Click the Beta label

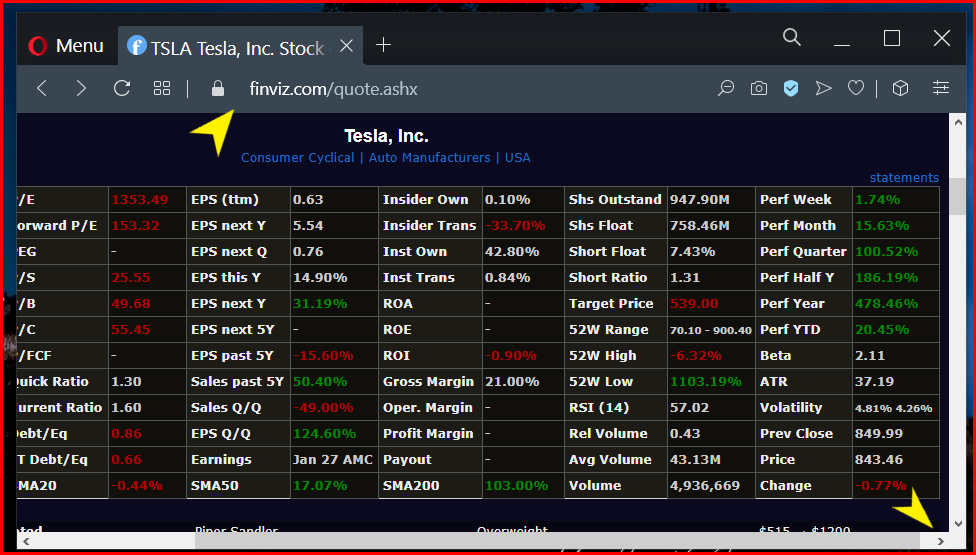[776, 356]
